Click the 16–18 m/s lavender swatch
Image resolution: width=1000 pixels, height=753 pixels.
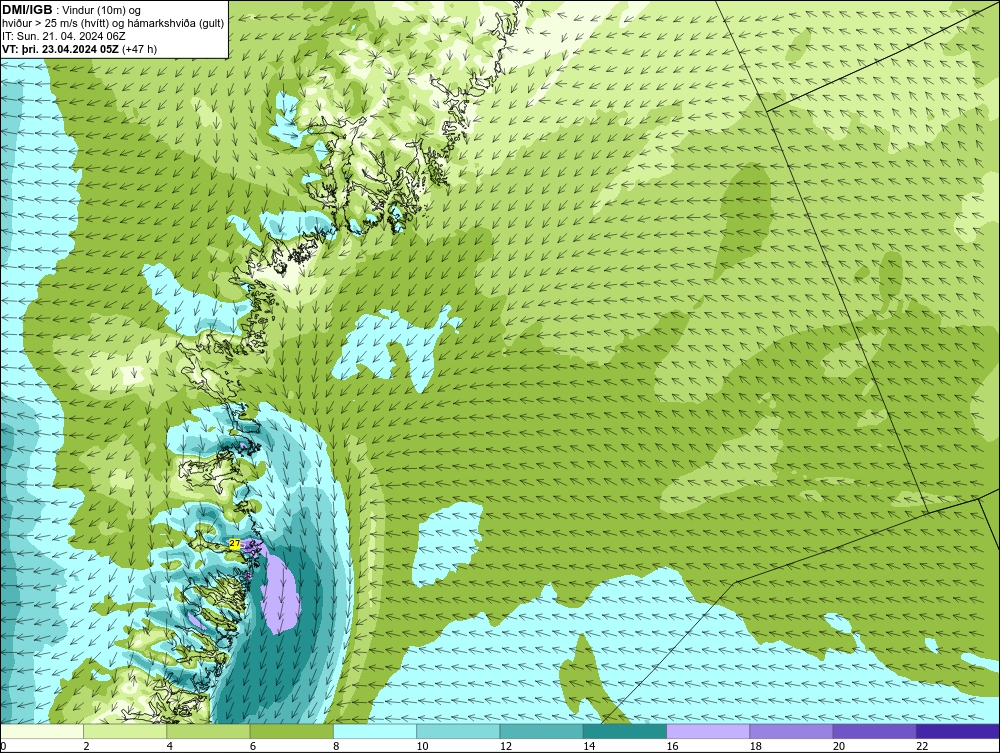pos(708,731)
